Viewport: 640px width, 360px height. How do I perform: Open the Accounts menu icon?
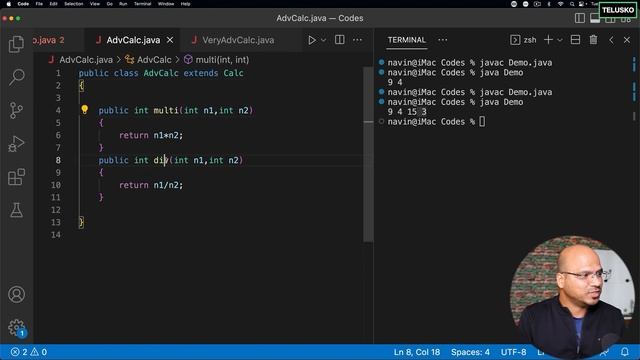[16, 294]
